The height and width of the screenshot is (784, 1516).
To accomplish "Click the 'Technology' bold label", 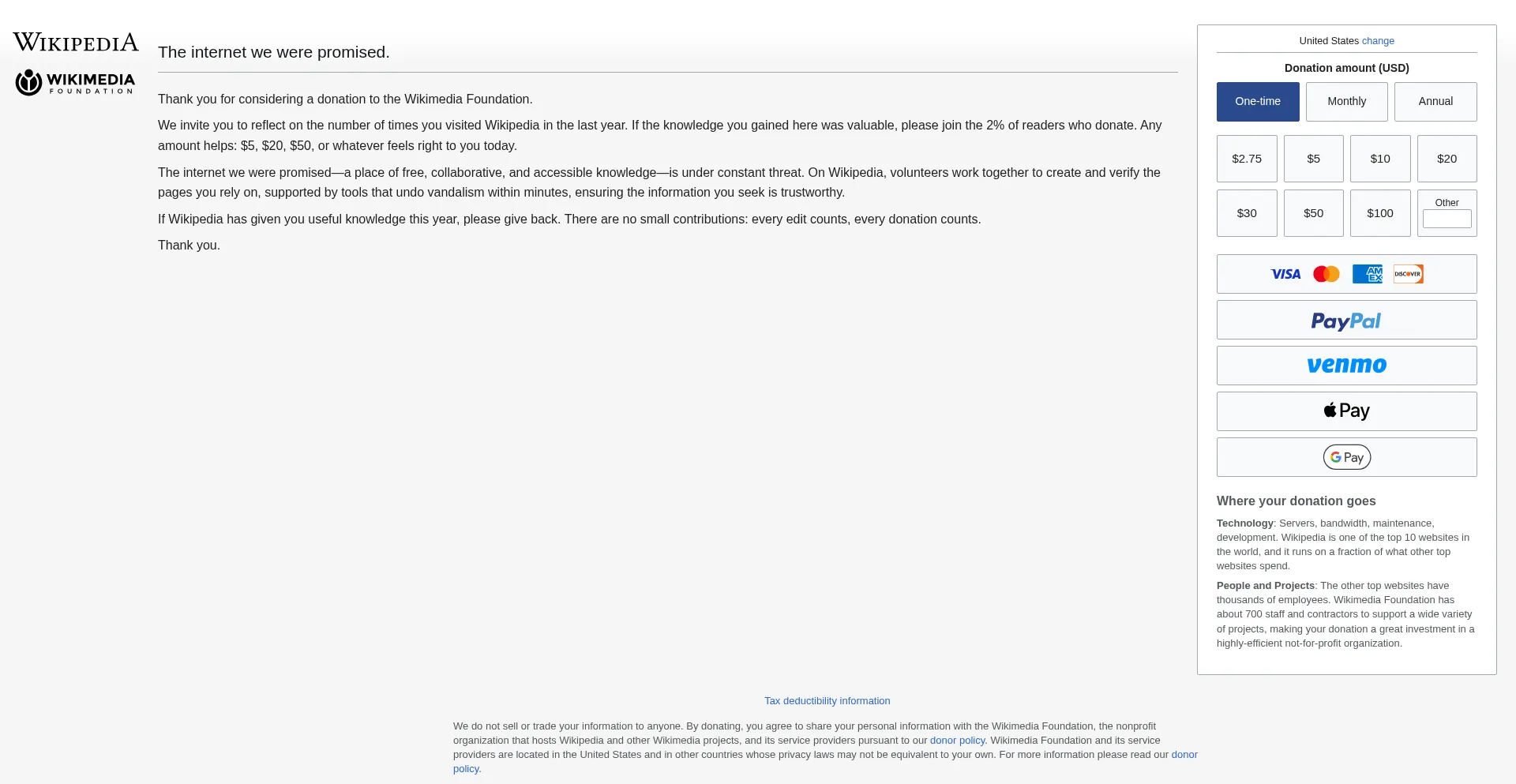I will pos(1245,523).
